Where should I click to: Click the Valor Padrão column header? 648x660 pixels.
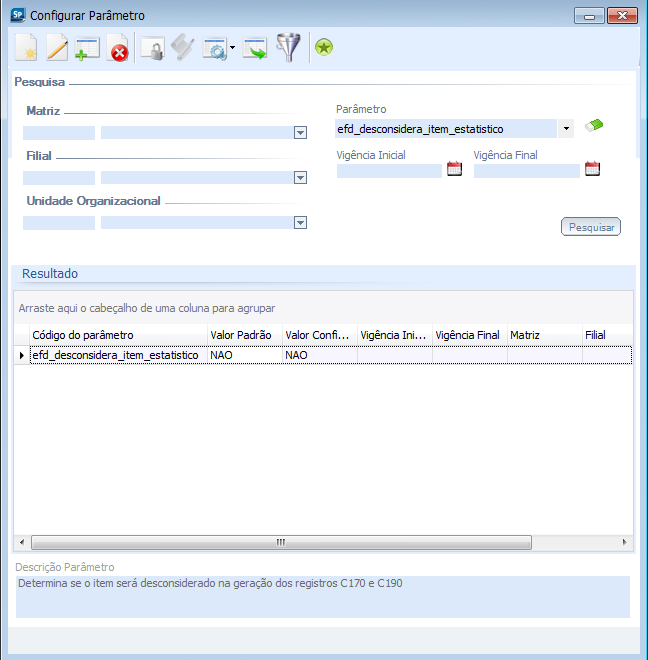click(245, 335)
